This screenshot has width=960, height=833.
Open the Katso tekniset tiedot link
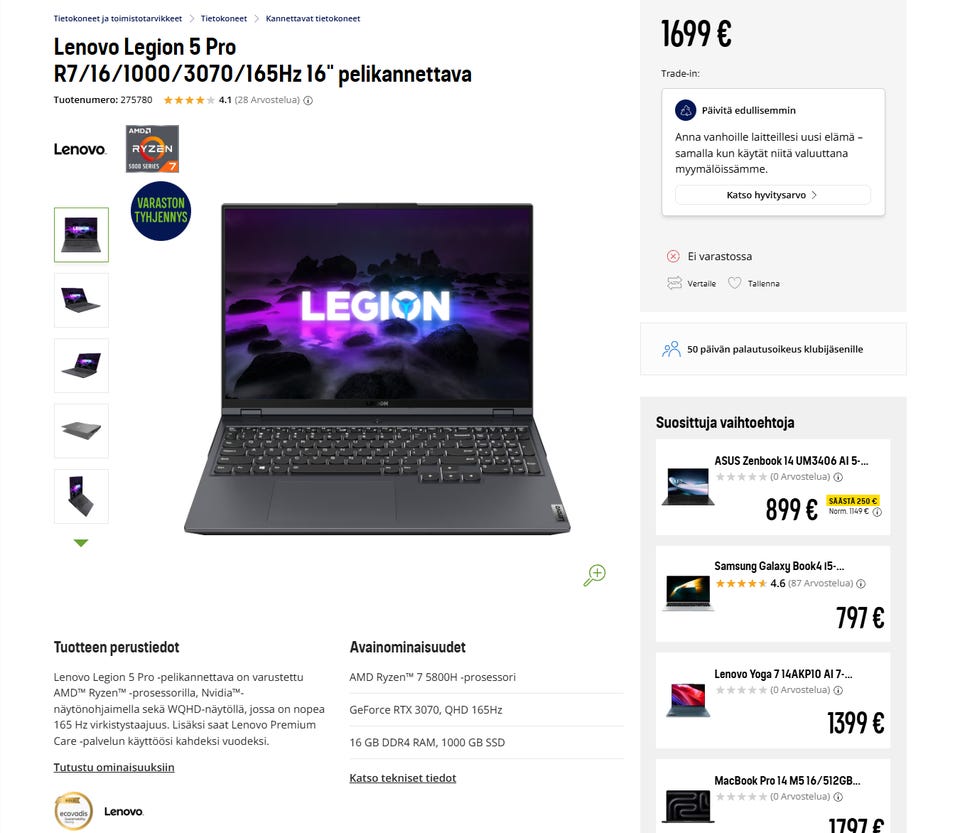click(x=403, y=778)
